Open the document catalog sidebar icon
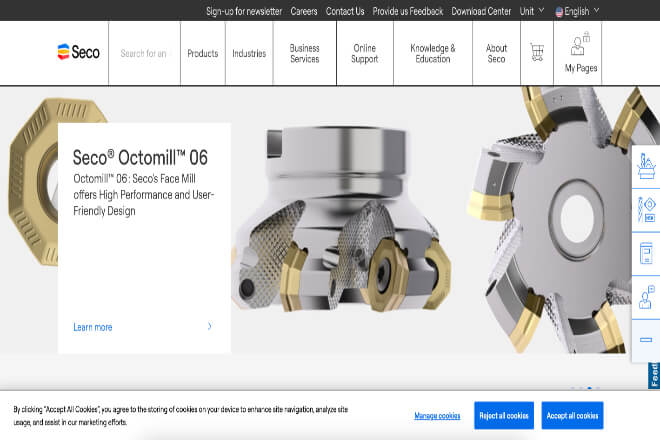660x440 pixels. coord(646,253)
